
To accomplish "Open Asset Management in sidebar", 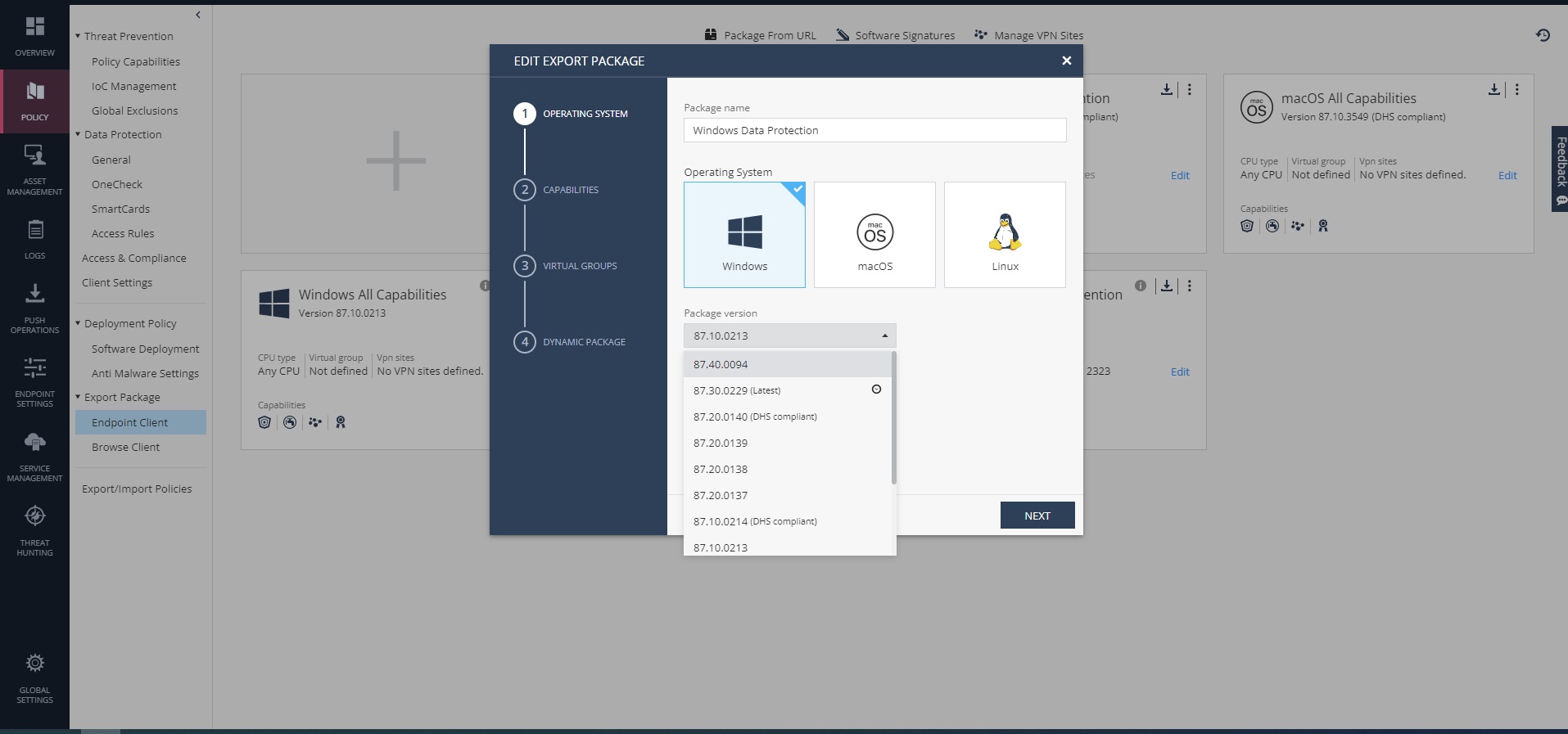I will 34,170.
